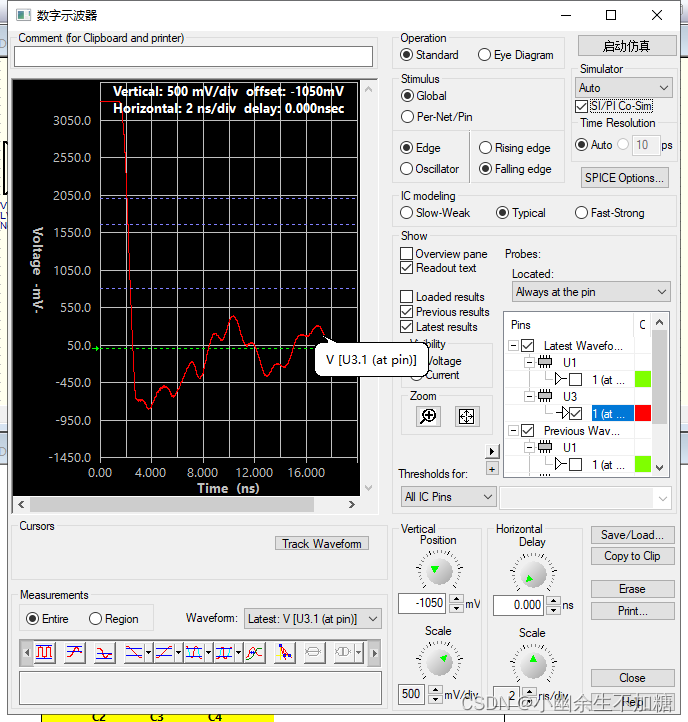Click the small plus button beside Pins list
The width and height of the screenshot is (688, 722).
click(x=492, y=469)
